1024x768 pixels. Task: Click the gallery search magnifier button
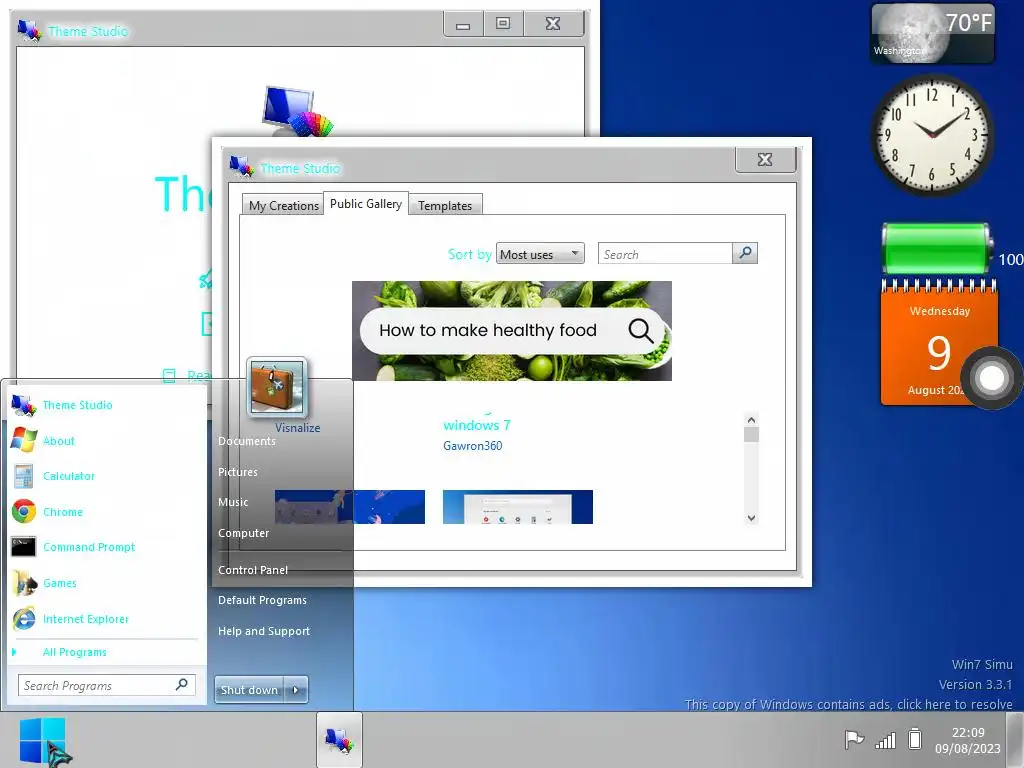coord(745,253)
